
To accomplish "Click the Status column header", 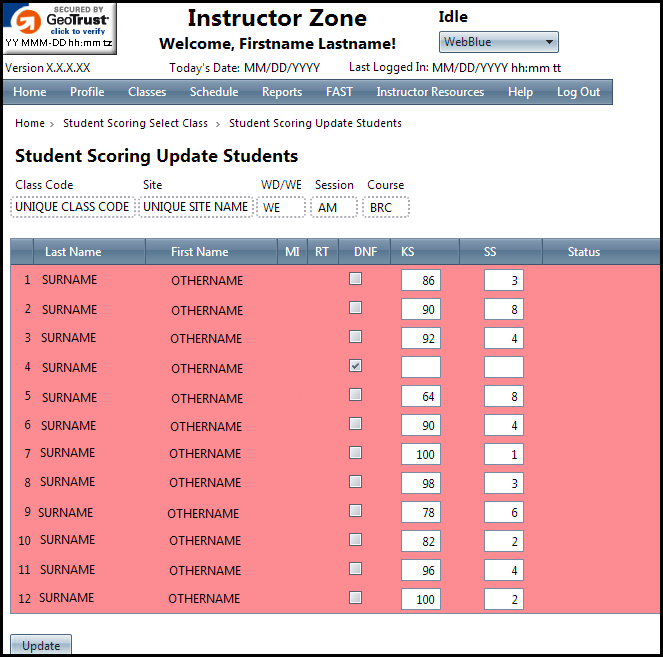I will [x=601, y=252].
